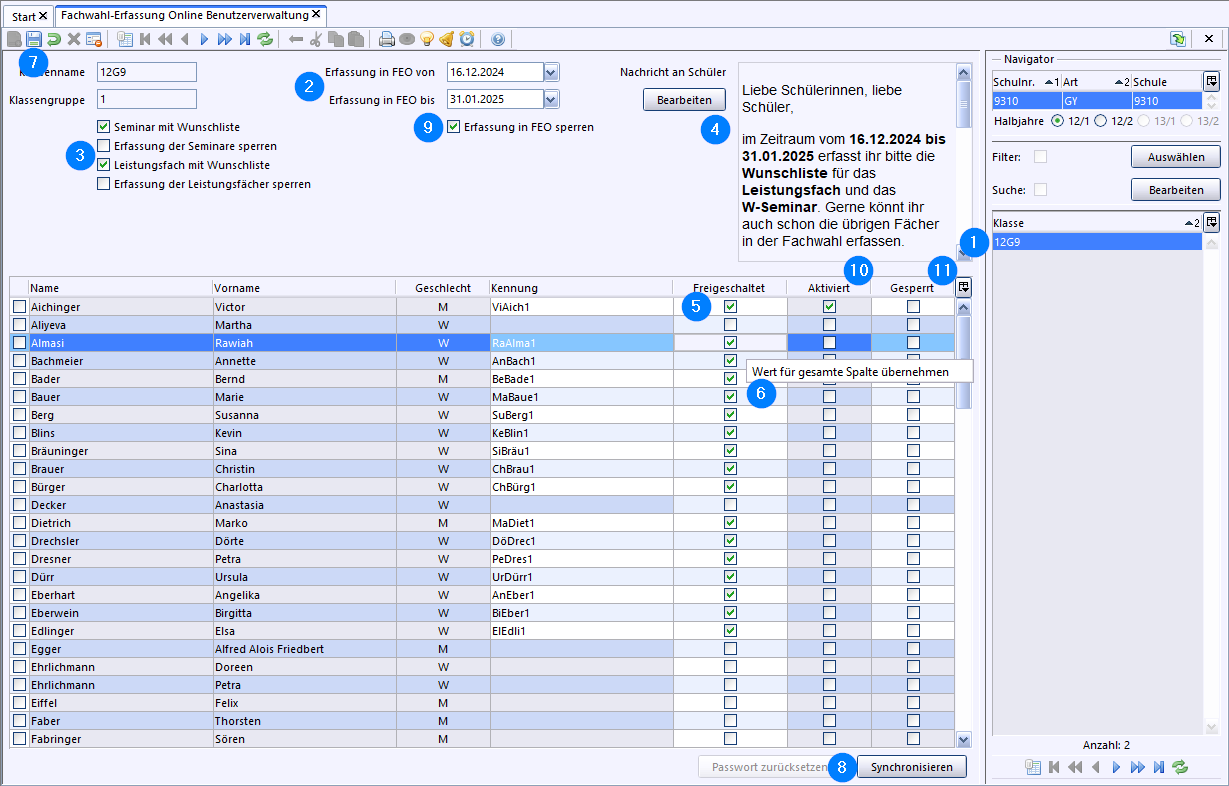Image resolution: width=1229 pixels, height=786 pixels.
Task: Click the student table scroll-down arrow
Action: (x=964, y=740)
